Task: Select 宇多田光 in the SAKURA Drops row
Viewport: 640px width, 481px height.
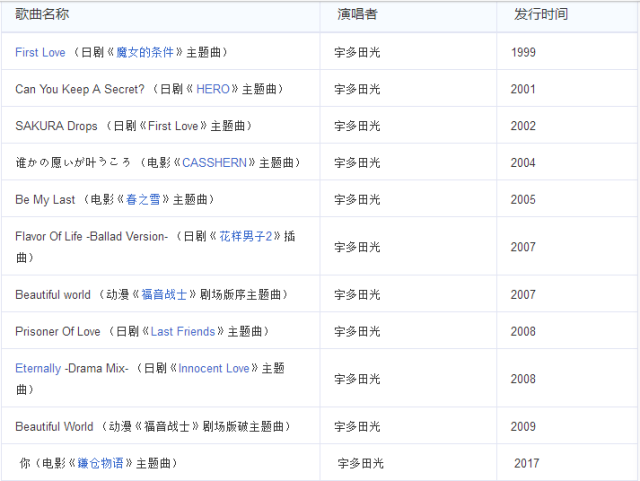Action: point(357,126)
